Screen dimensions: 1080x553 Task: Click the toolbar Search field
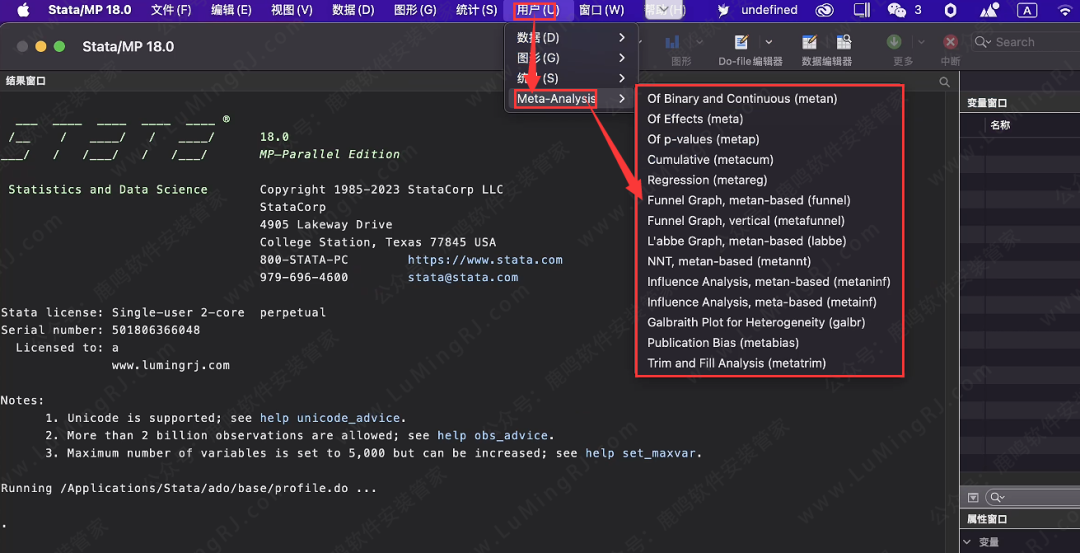coord(1020,42)
